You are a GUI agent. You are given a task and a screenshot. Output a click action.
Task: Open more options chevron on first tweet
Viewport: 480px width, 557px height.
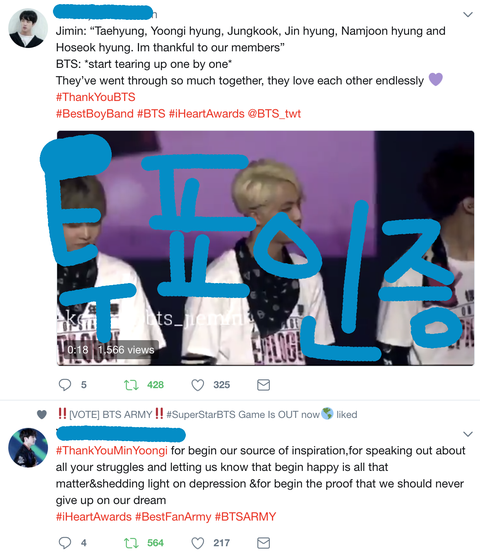(x=468, y=15)
